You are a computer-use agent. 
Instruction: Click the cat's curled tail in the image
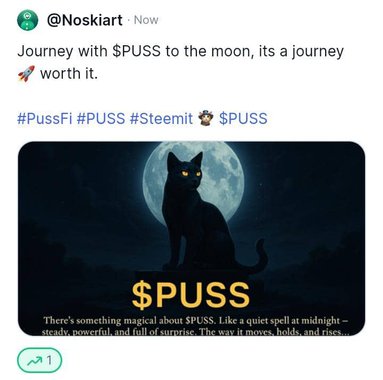pos(257,255)
